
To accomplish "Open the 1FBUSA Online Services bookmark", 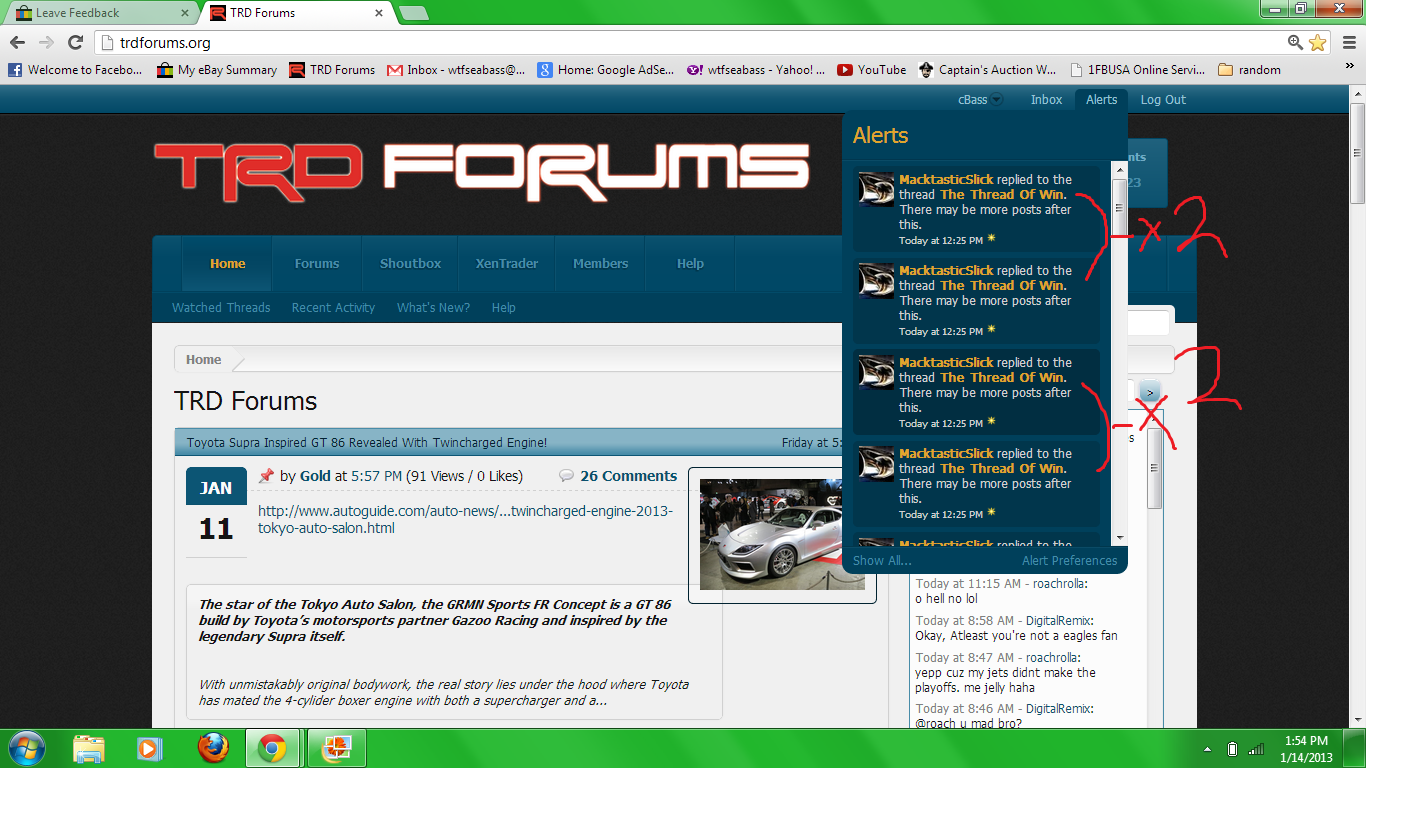I will [1138, 70].
